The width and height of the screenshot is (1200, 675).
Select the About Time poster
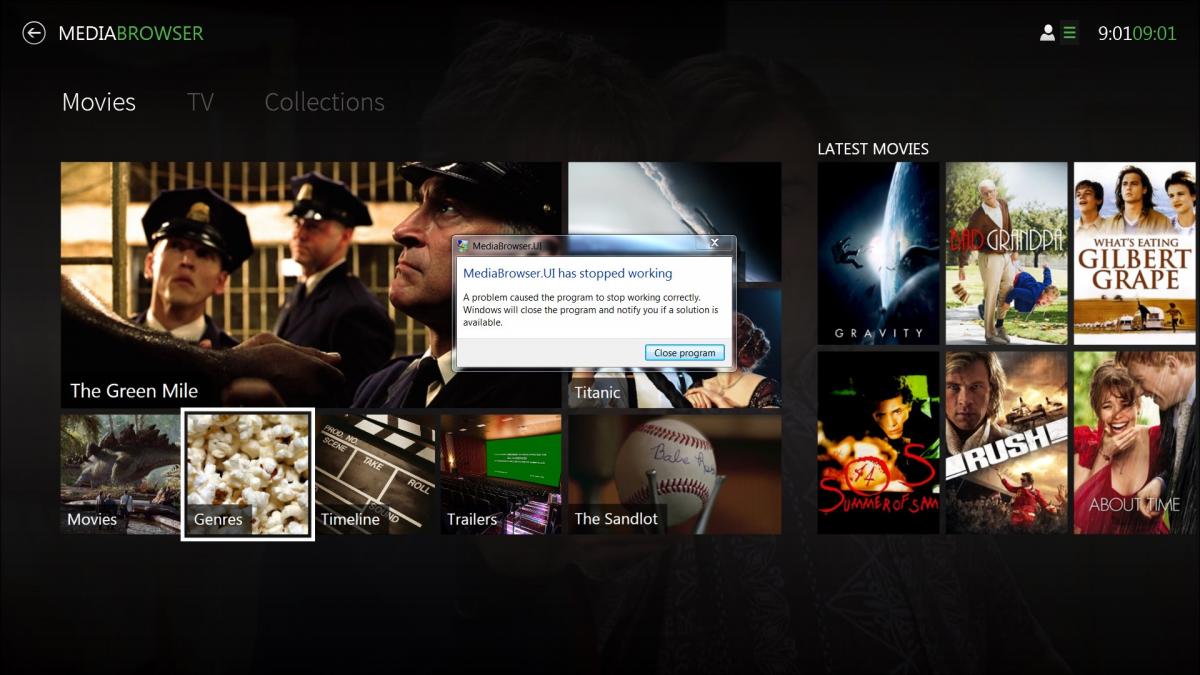click(x=1135, y=442)
